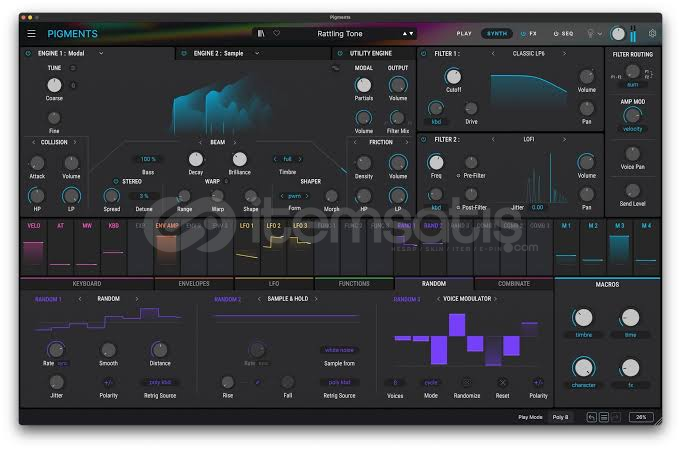This screenshot has height=450, width=681.
Task: Open settings via the gear icon
Action: pos(652,33)
